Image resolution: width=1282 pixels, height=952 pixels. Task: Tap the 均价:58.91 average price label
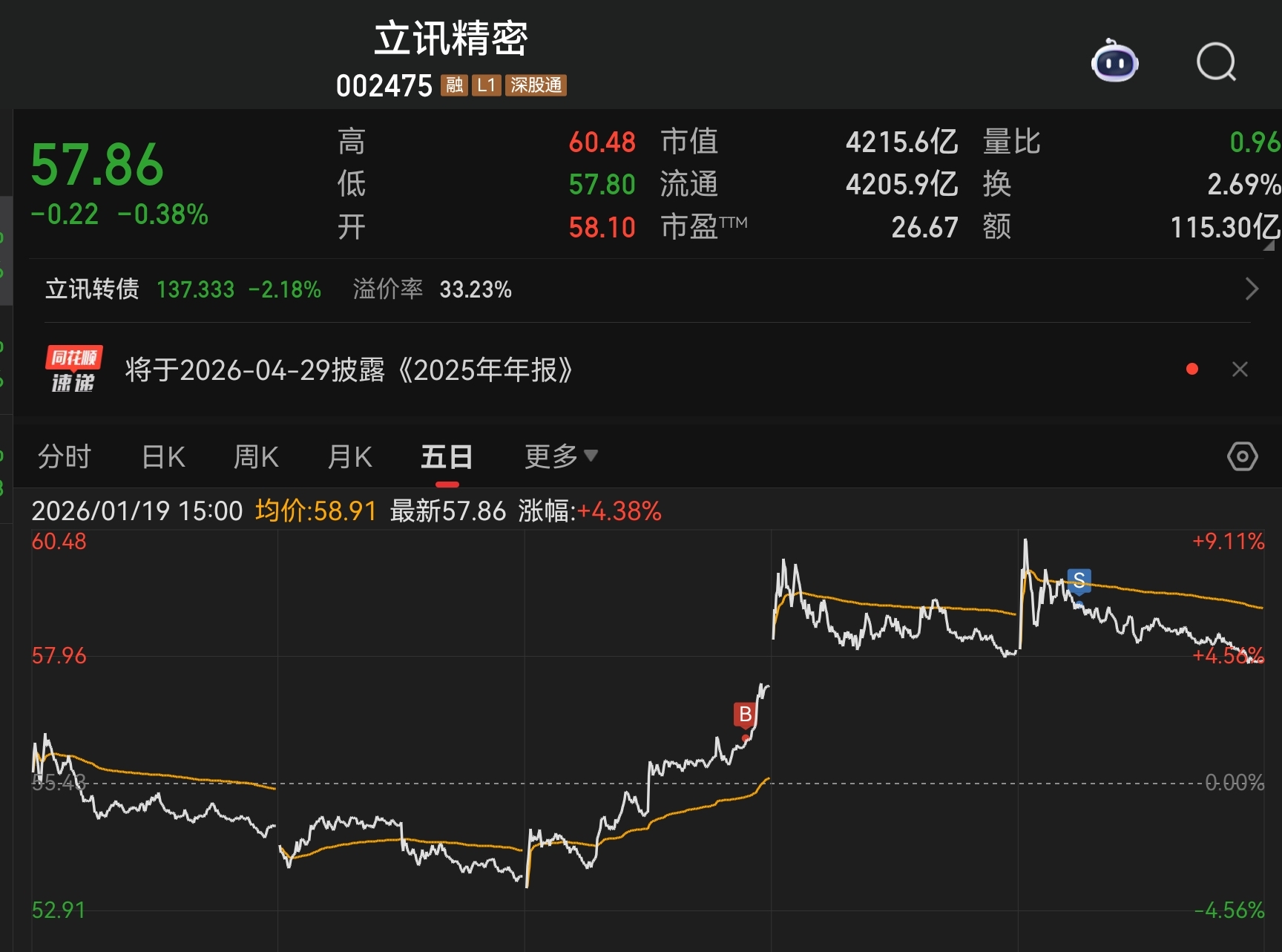[316, 511]
